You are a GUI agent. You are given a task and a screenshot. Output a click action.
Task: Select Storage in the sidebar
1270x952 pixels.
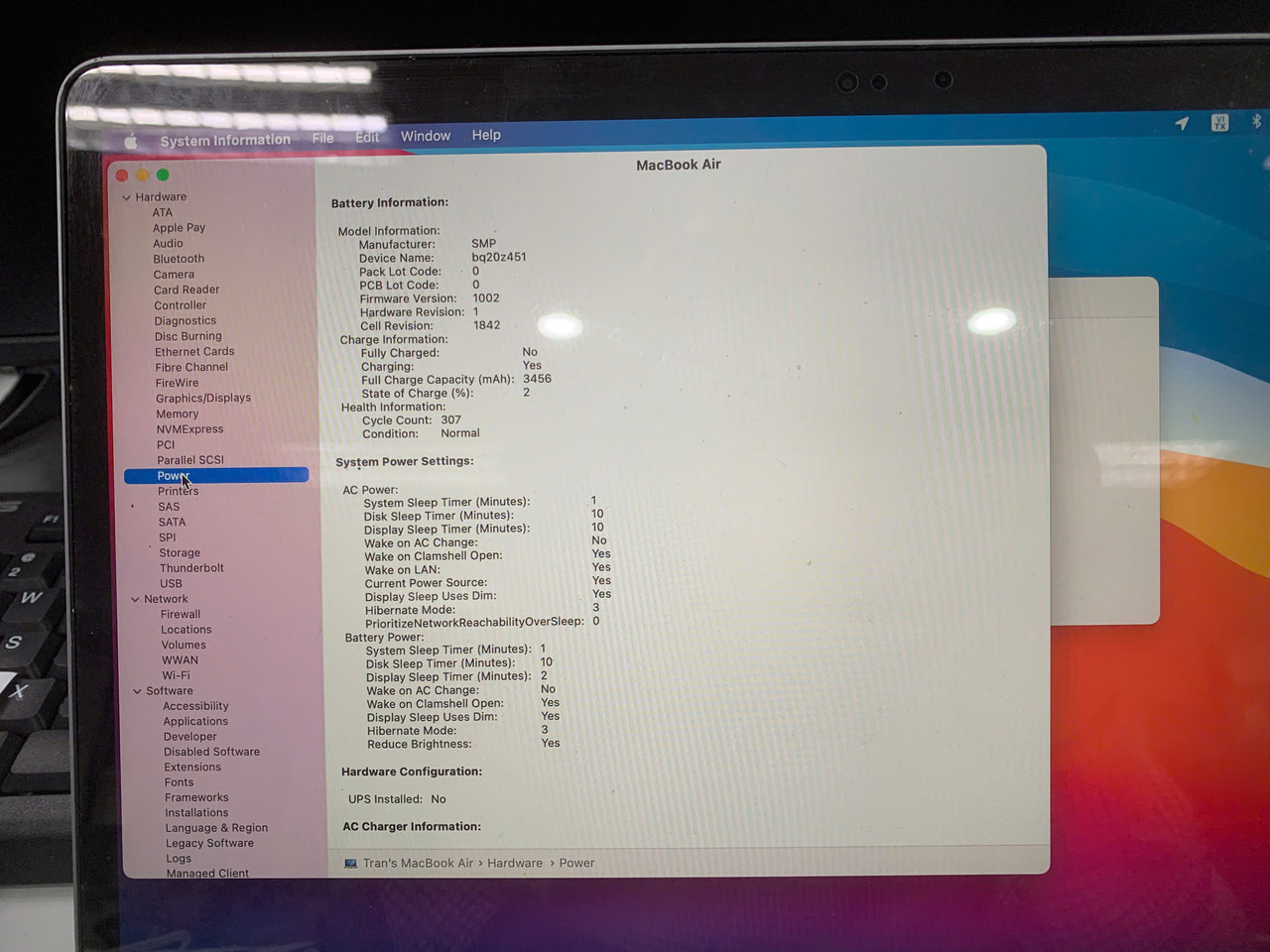pyautogui.click(x=180, y=553)
